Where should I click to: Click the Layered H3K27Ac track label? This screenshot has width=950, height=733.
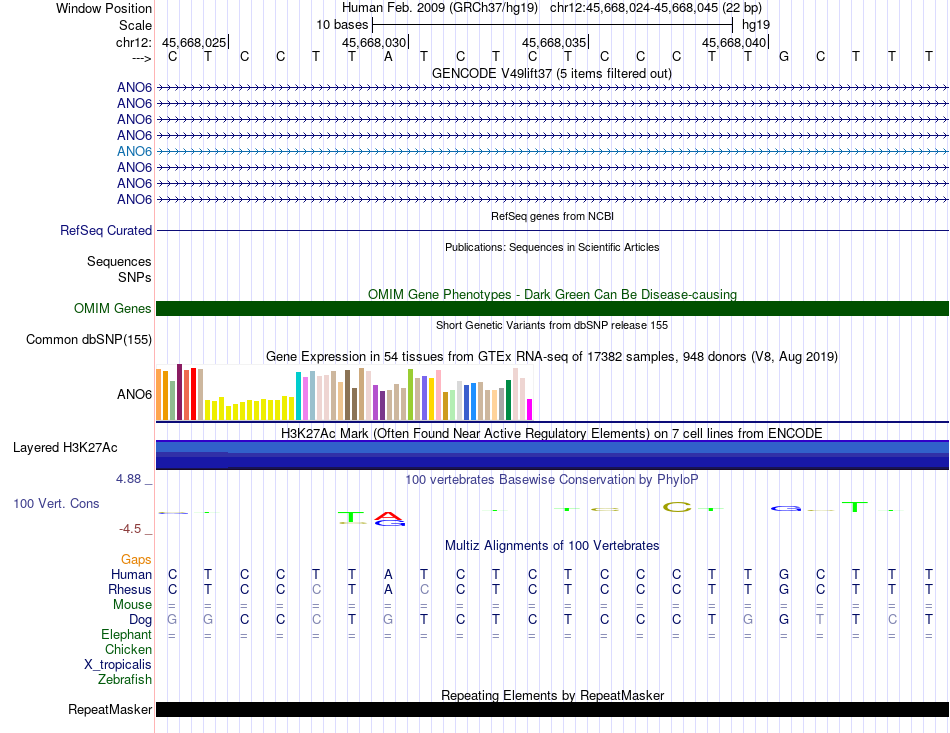65,448
